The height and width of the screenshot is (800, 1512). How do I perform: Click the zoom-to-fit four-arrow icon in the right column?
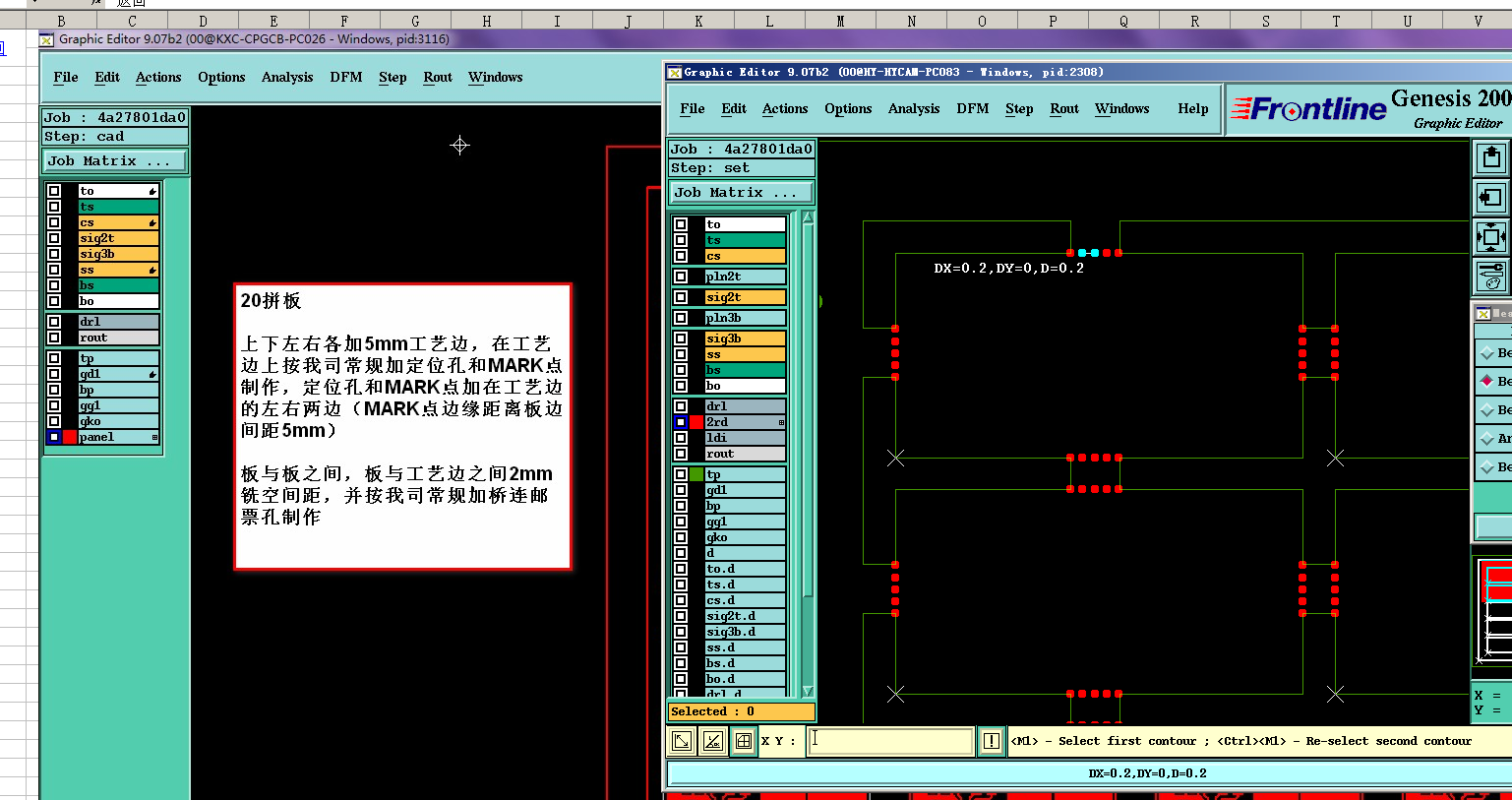[x=1491, y=237]
